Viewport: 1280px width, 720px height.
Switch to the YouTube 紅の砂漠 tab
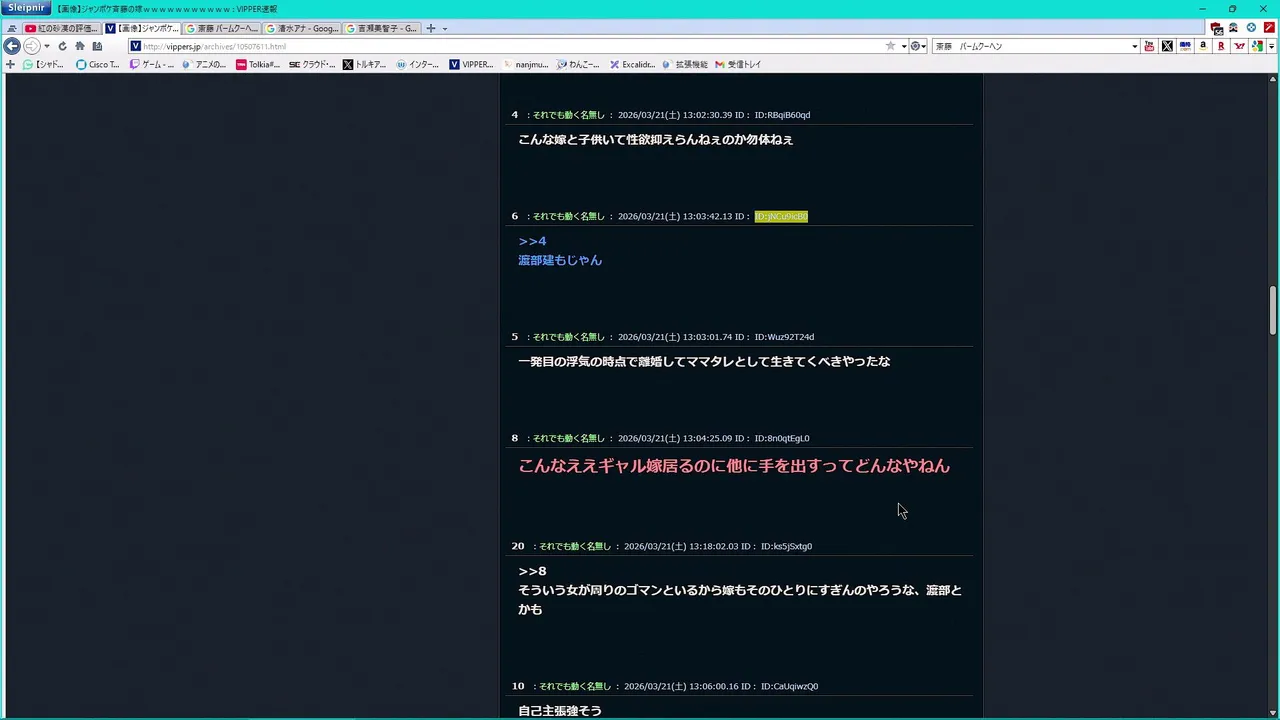coord(62,28)
